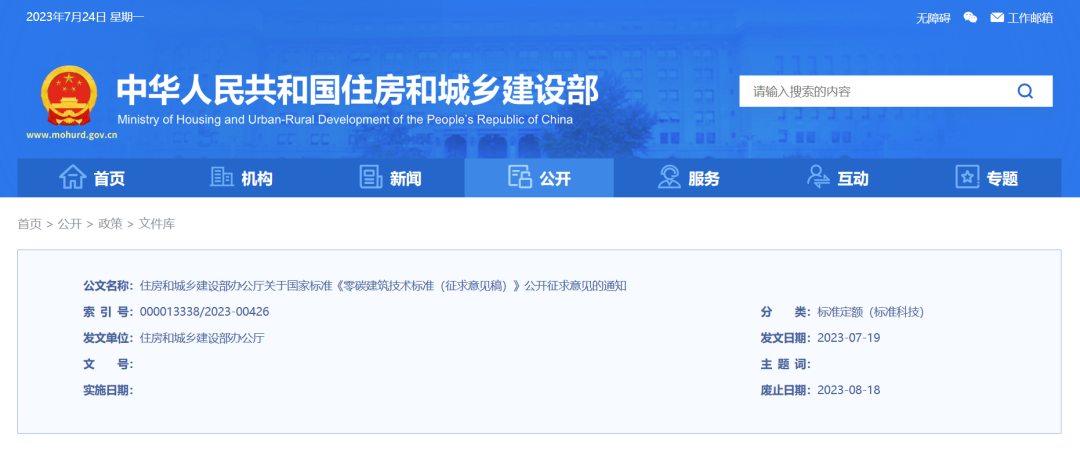Click the building icon beside 机构
This screenshot has width=1080, height=462.
pyautogui.click(x=221, y=178)
